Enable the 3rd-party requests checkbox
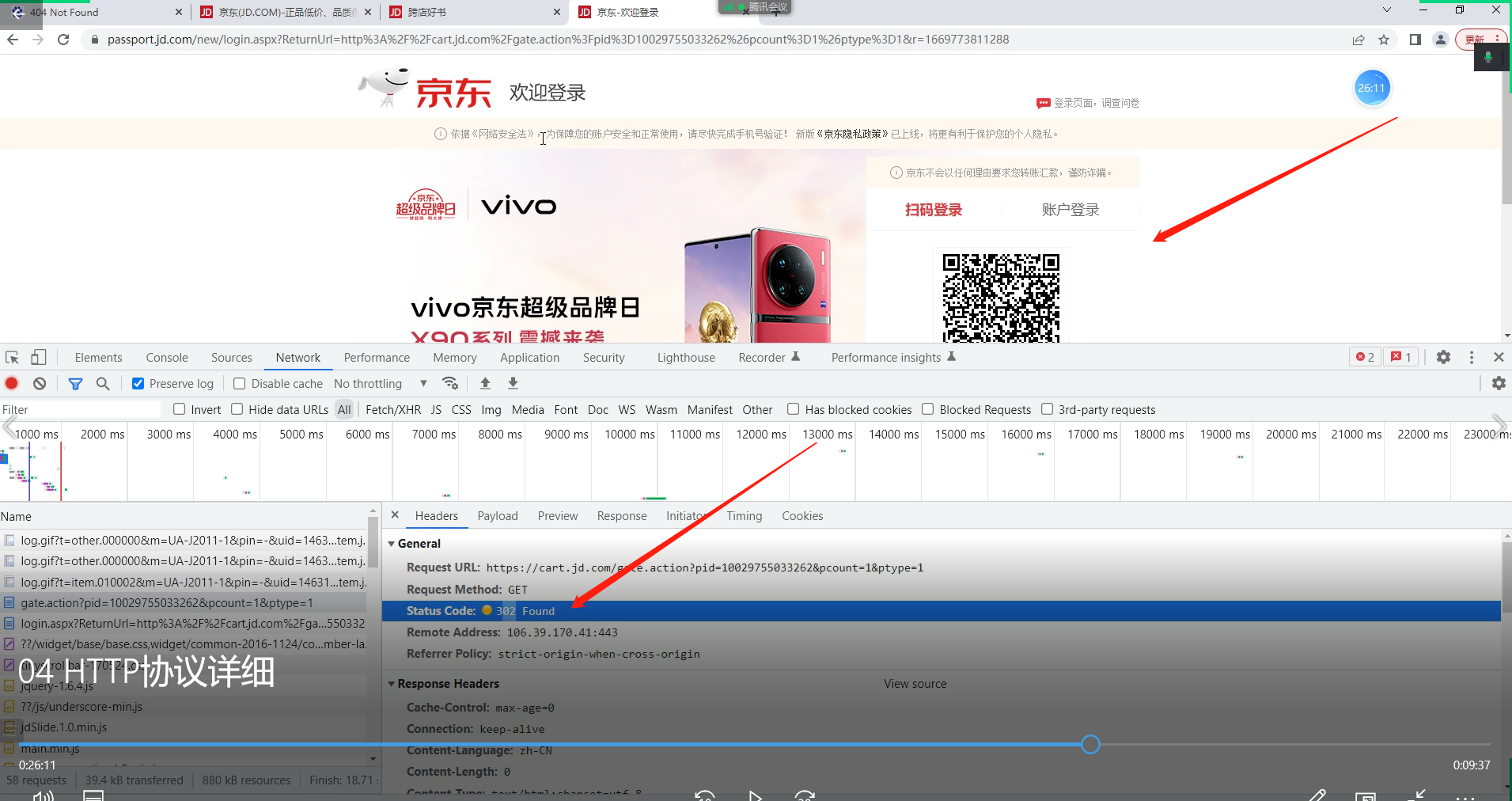This screenshot has width=1512, height=801. click(1047, 409)
